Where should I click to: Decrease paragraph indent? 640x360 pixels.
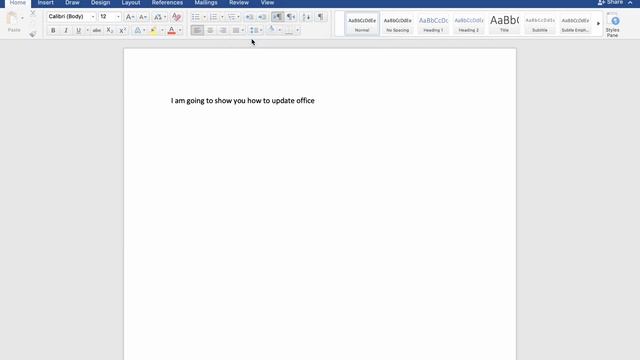point(249,17)
